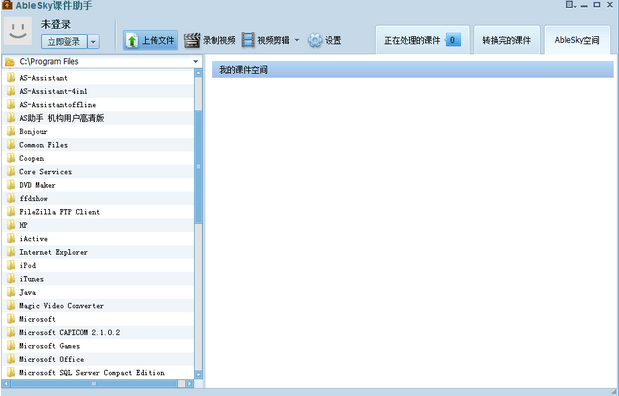Open the C:\Program Files path dropdown
The width and height of the screenshot is (619, 396).
pos(196,62)
